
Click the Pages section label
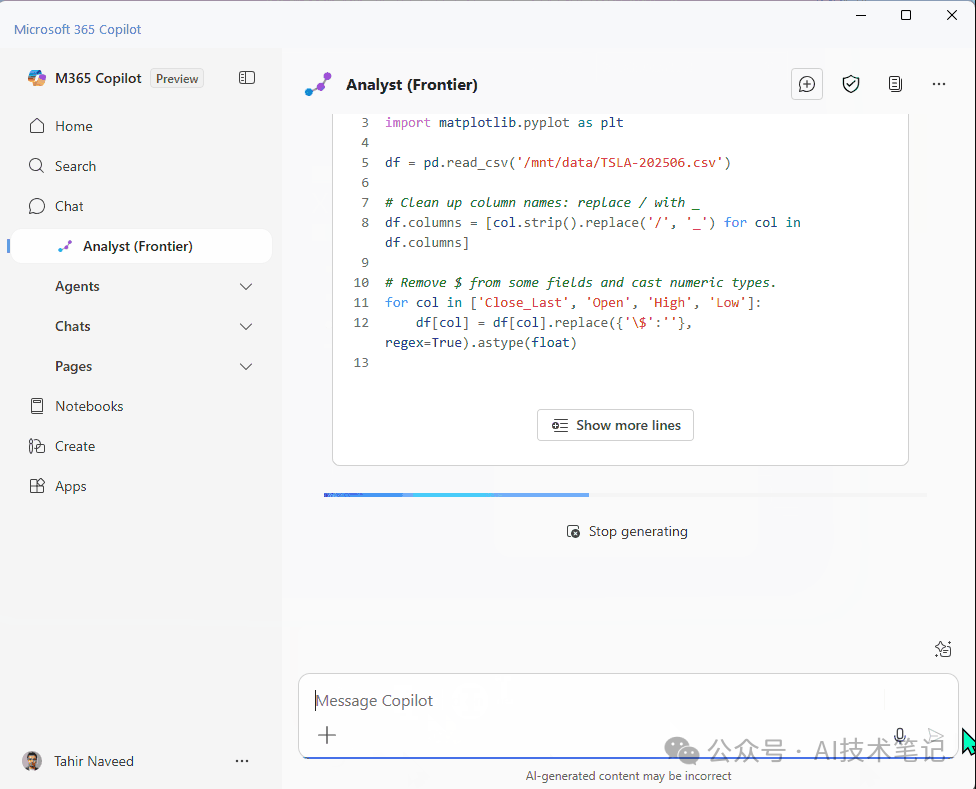coord(73,366)
